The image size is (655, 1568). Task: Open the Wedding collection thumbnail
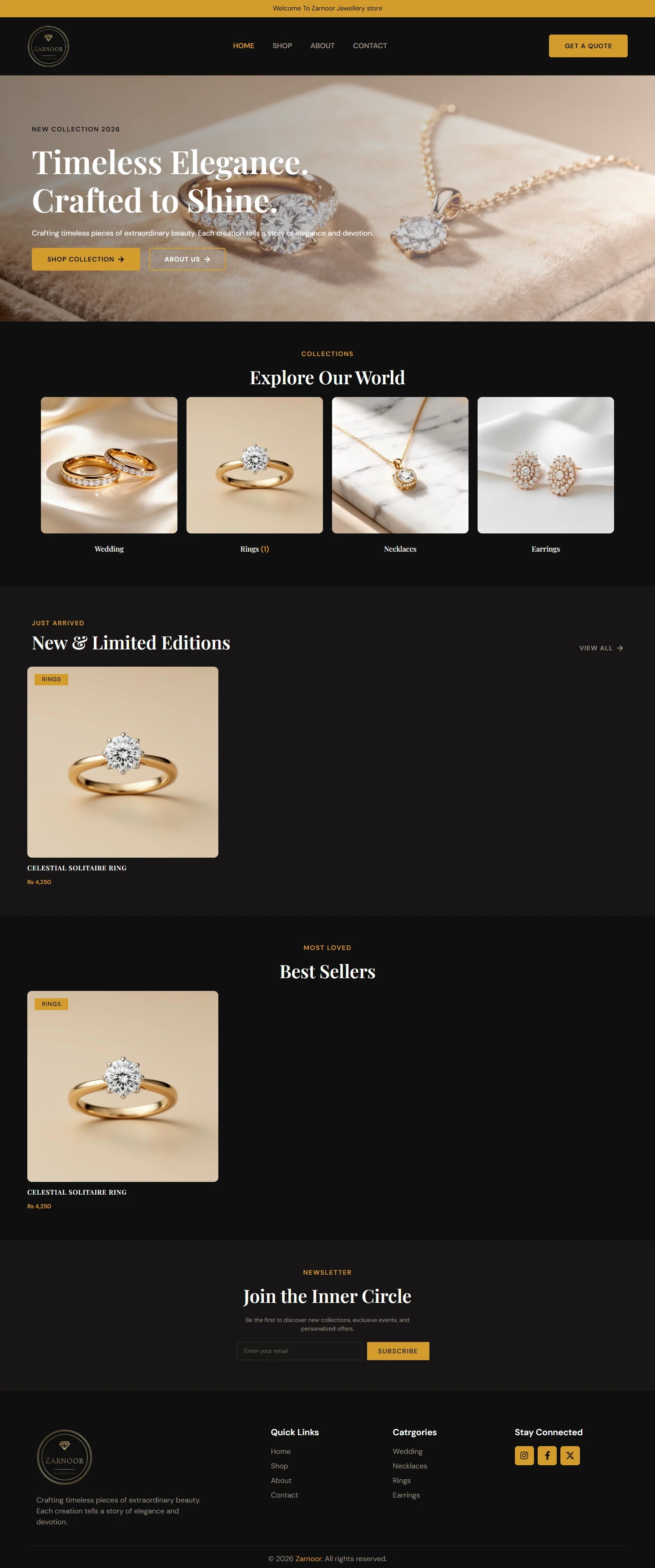109,465
